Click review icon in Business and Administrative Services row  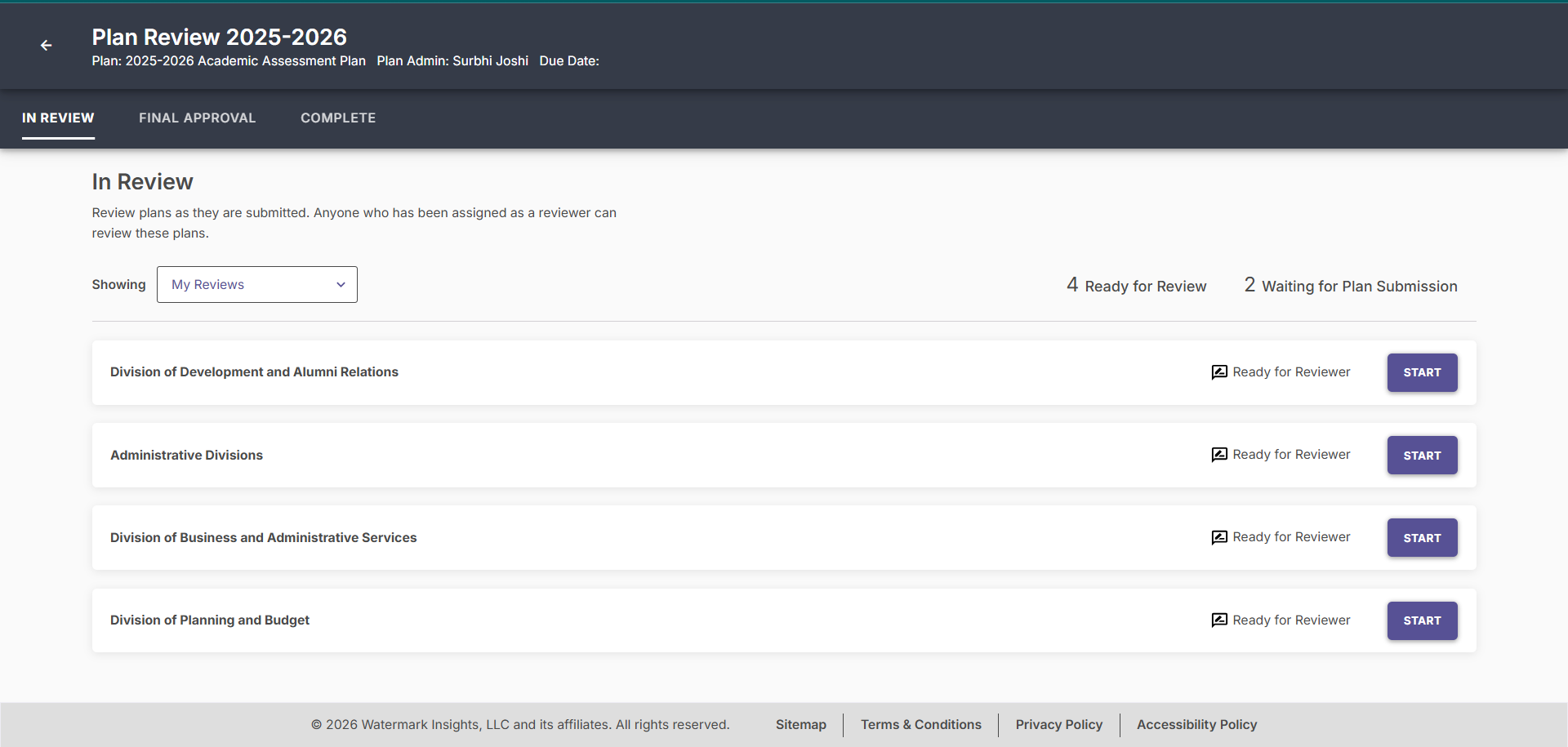coord(1219,537)
